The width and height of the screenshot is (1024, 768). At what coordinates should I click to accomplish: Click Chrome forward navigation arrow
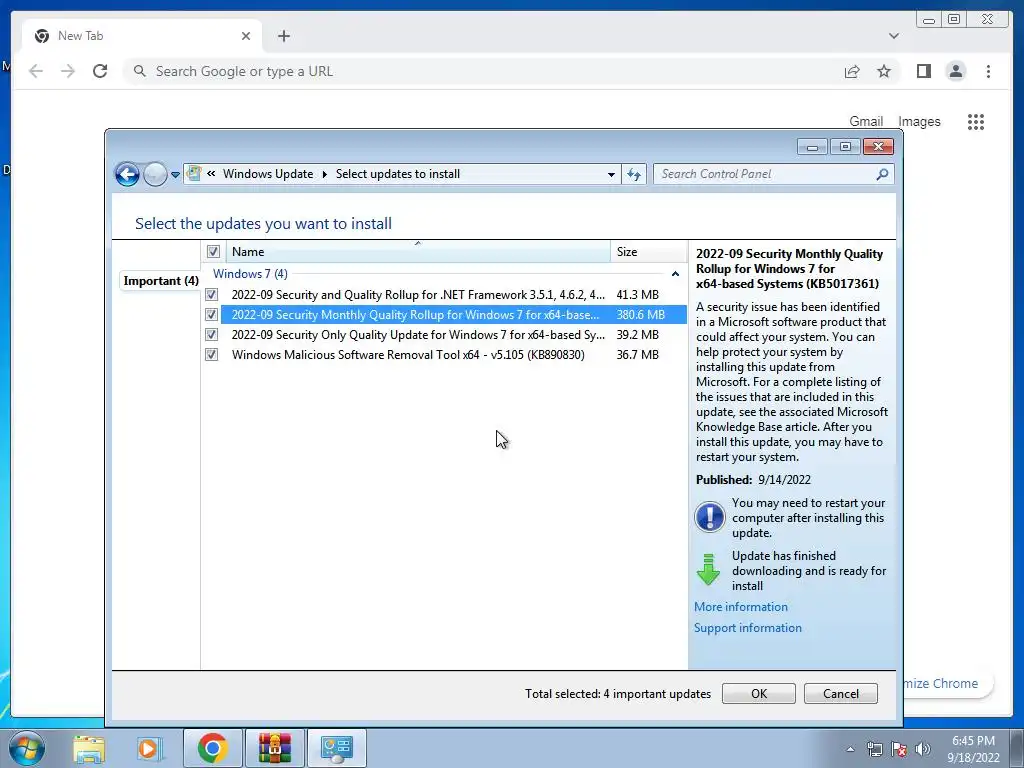[68, 71]
